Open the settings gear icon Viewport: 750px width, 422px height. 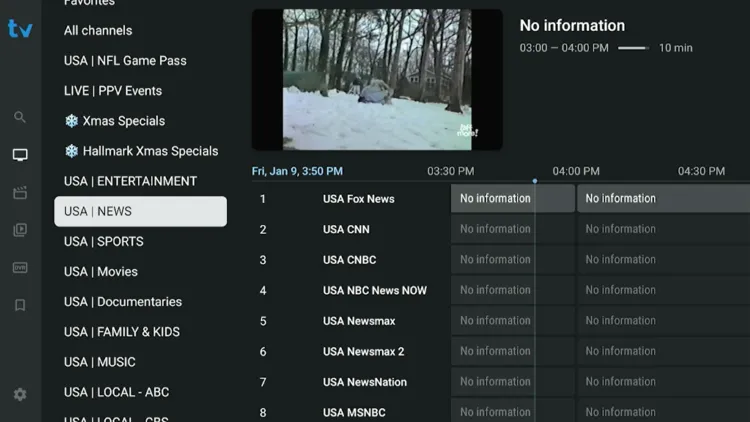coord(20,394)
